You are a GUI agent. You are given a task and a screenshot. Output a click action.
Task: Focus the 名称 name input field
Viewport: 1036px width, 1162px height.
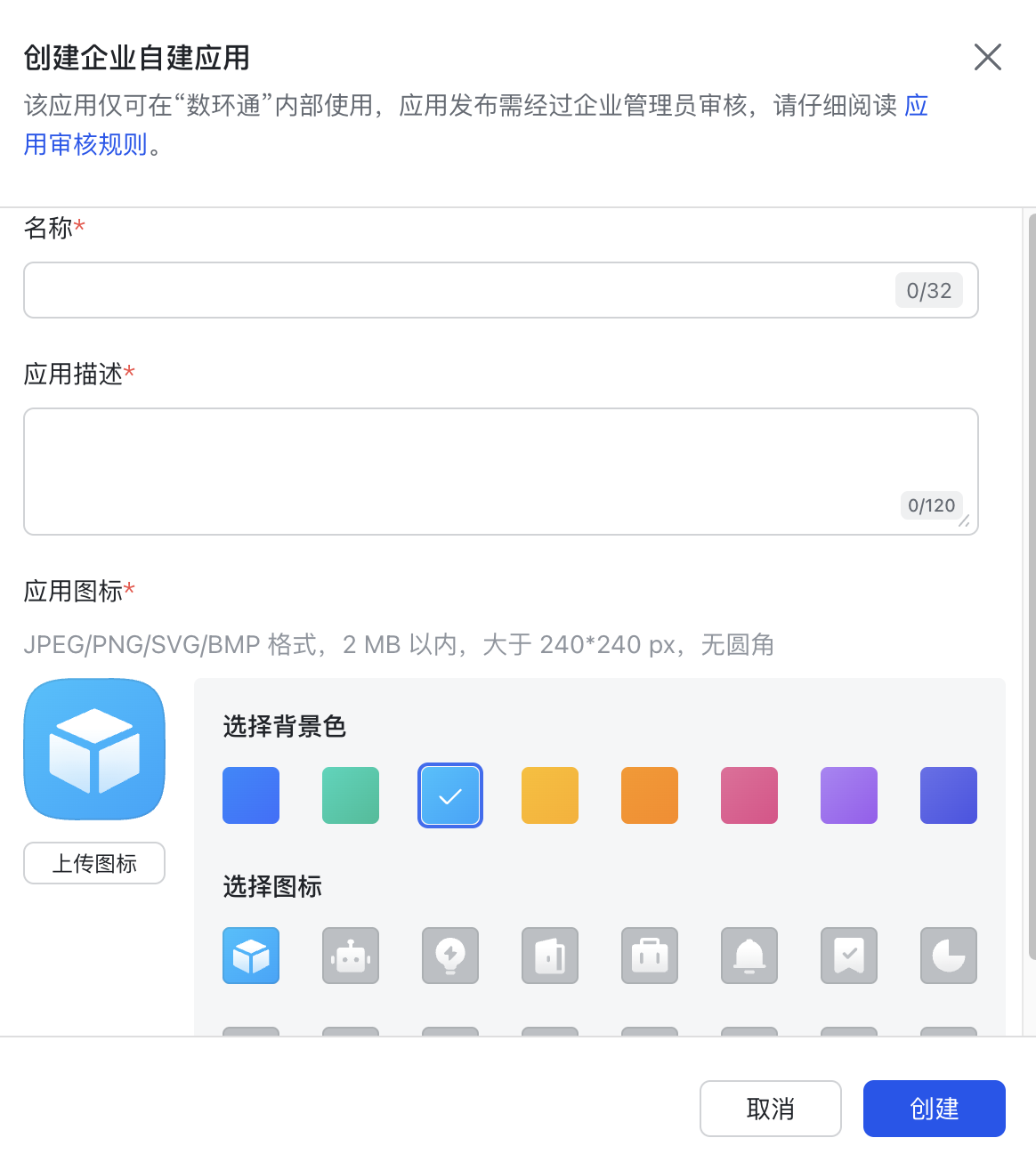[x=501, y=290]
